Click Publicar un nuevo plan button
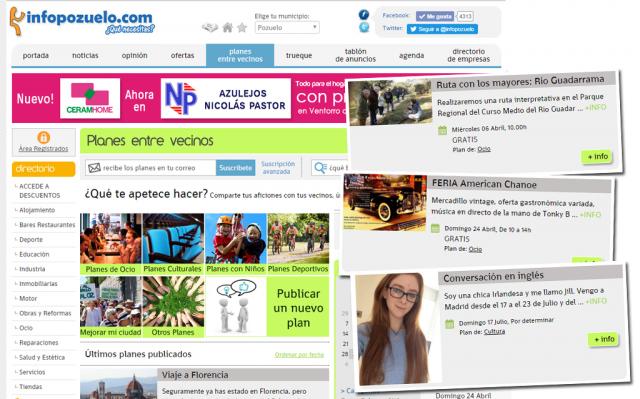 click(298, 307)
